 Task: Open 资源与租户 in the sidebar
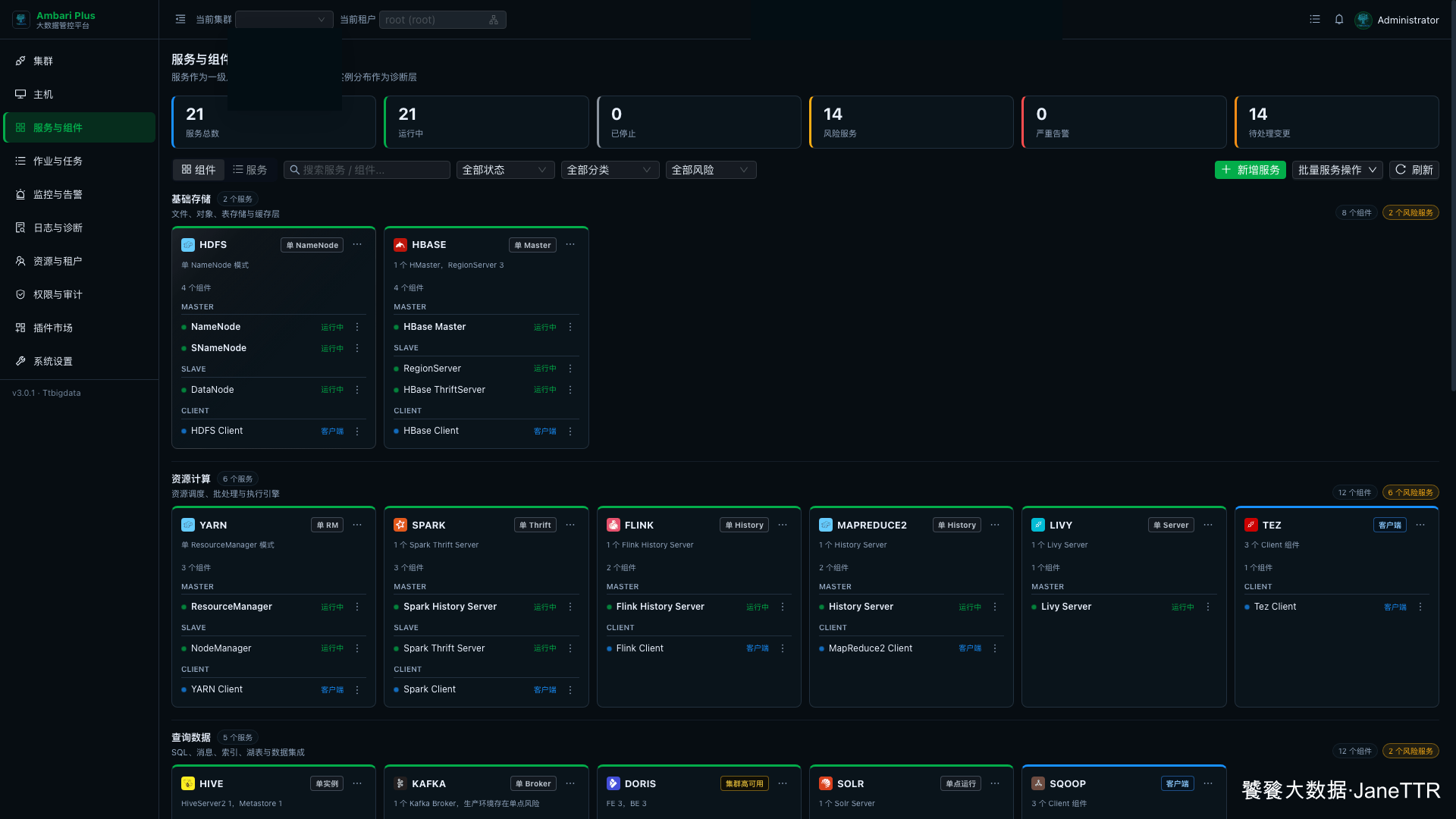tap(80, 261)
